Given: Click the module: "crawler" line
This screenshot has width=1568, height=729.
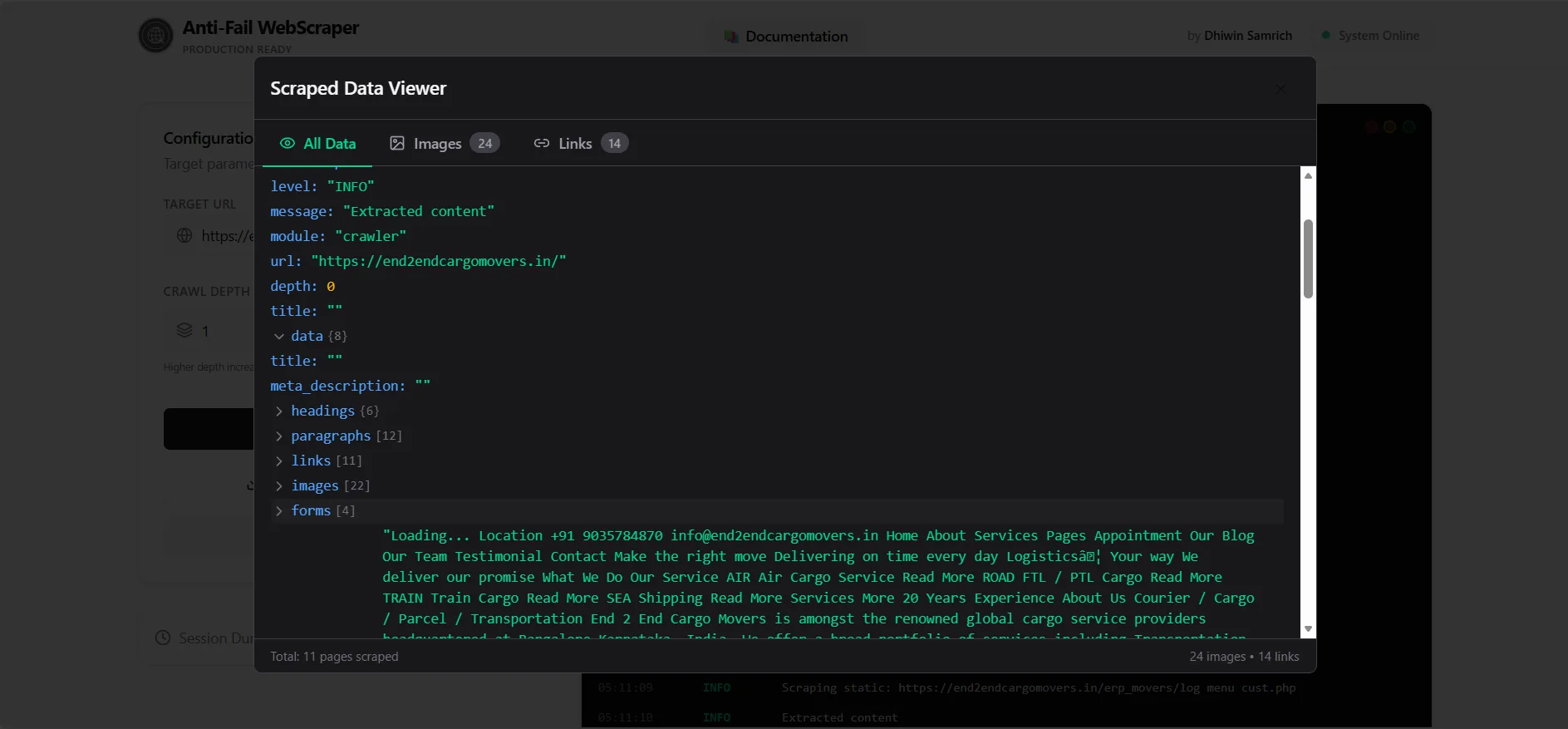Looking at the screenshot, I should tap(338, 236).
